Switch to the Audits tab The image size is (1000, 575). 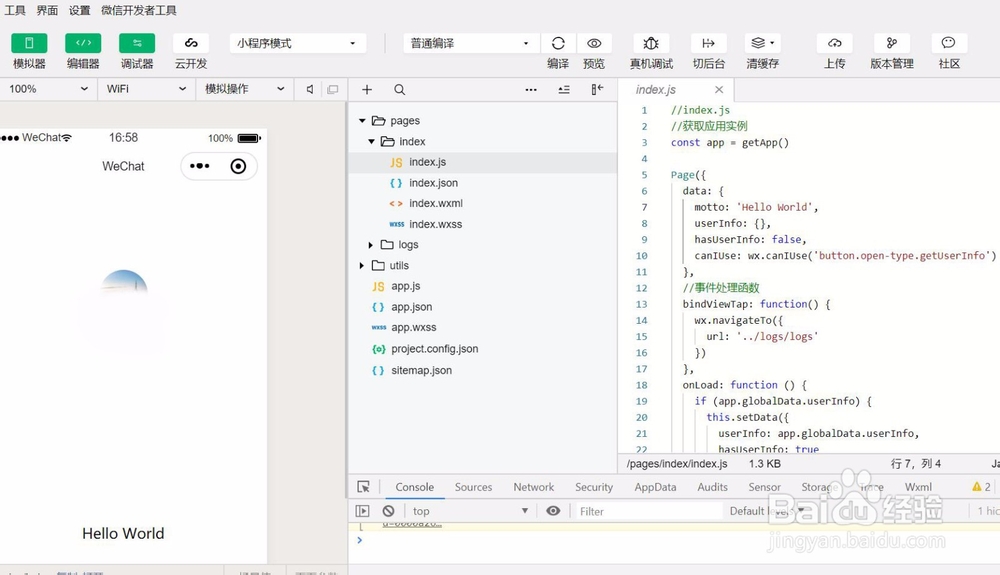tap(712, 487)
